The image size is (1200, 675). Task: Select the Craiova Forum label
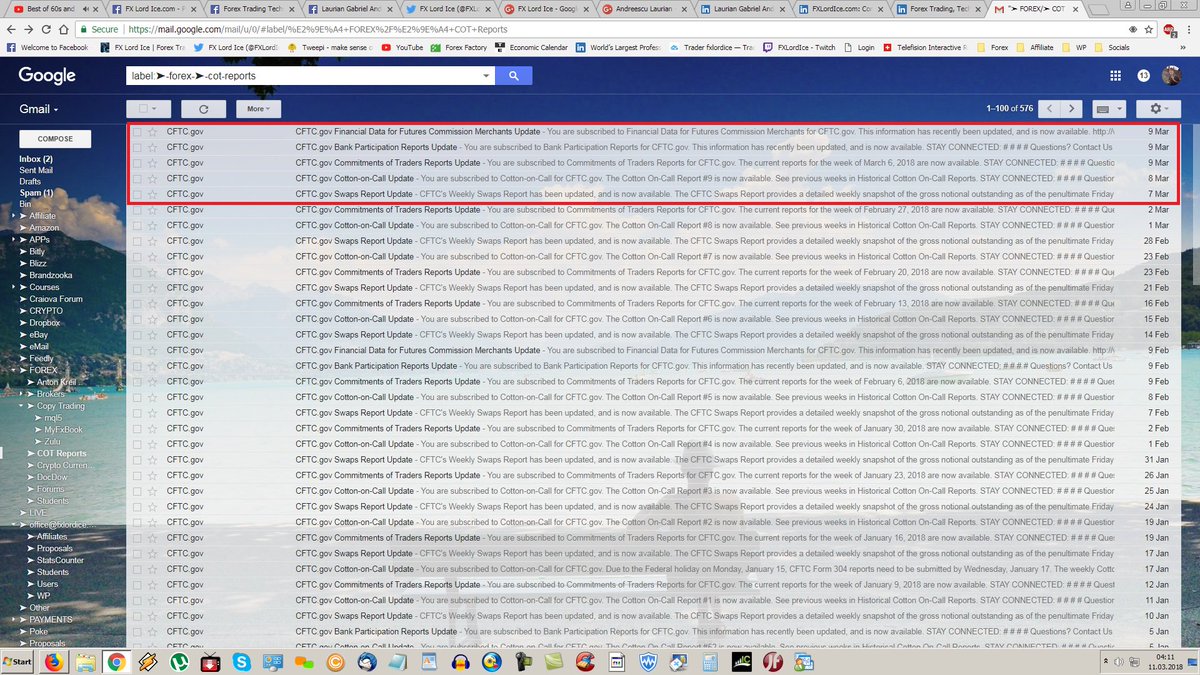56,299
